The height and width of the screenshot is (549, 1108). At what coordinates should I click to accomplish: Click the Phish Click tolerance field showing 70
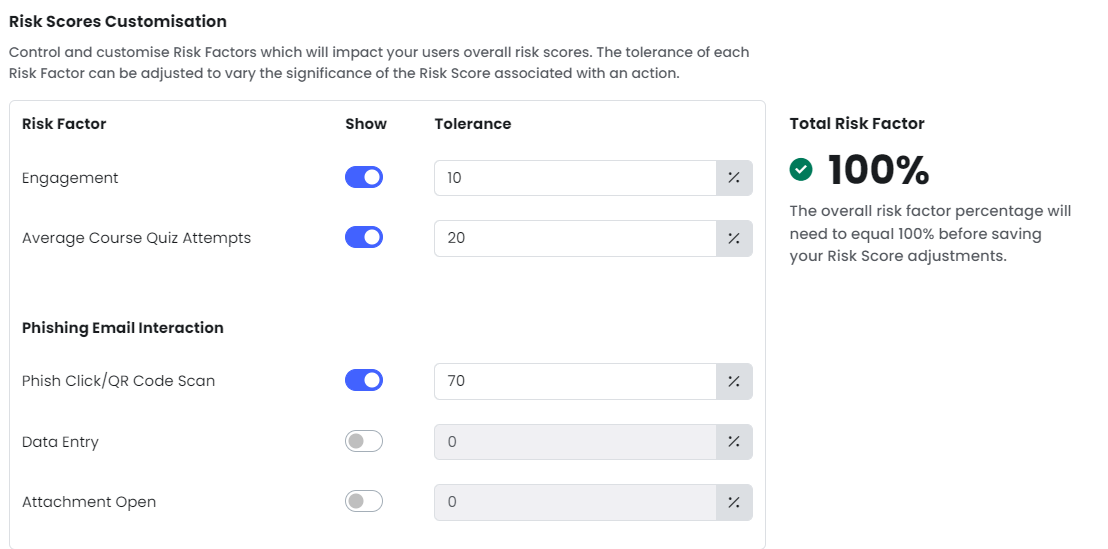(x=575, y=382)
